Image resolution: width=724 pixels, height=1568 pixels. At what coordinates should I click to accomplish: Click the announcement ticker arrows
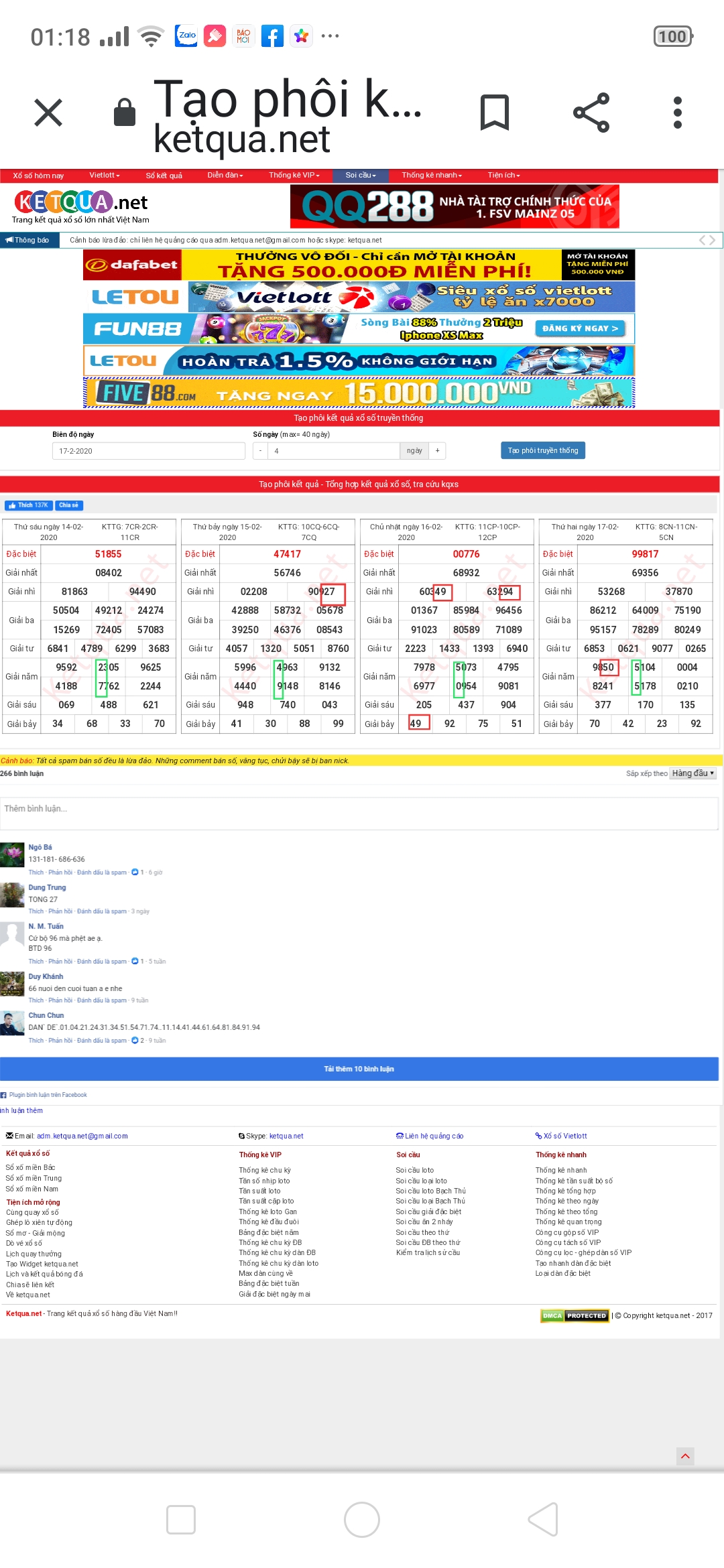(707, 240)
